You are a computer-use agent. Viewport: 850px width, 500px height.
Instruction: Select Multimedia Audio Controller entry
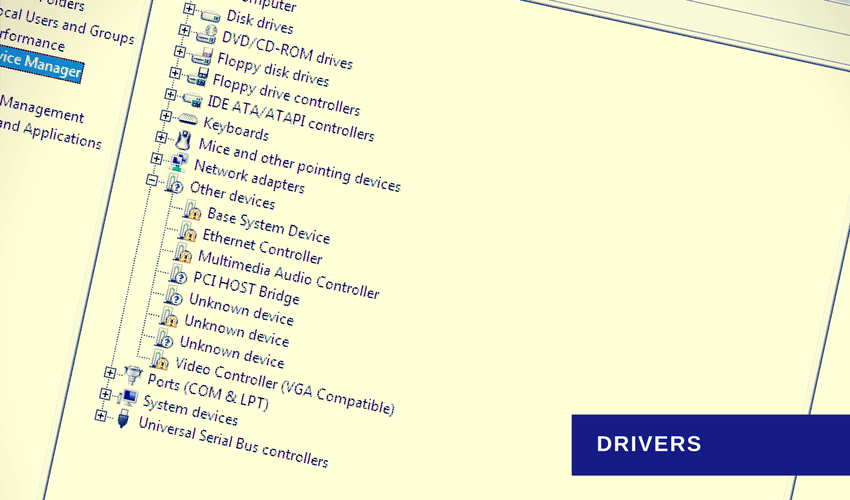click(288, 274)
